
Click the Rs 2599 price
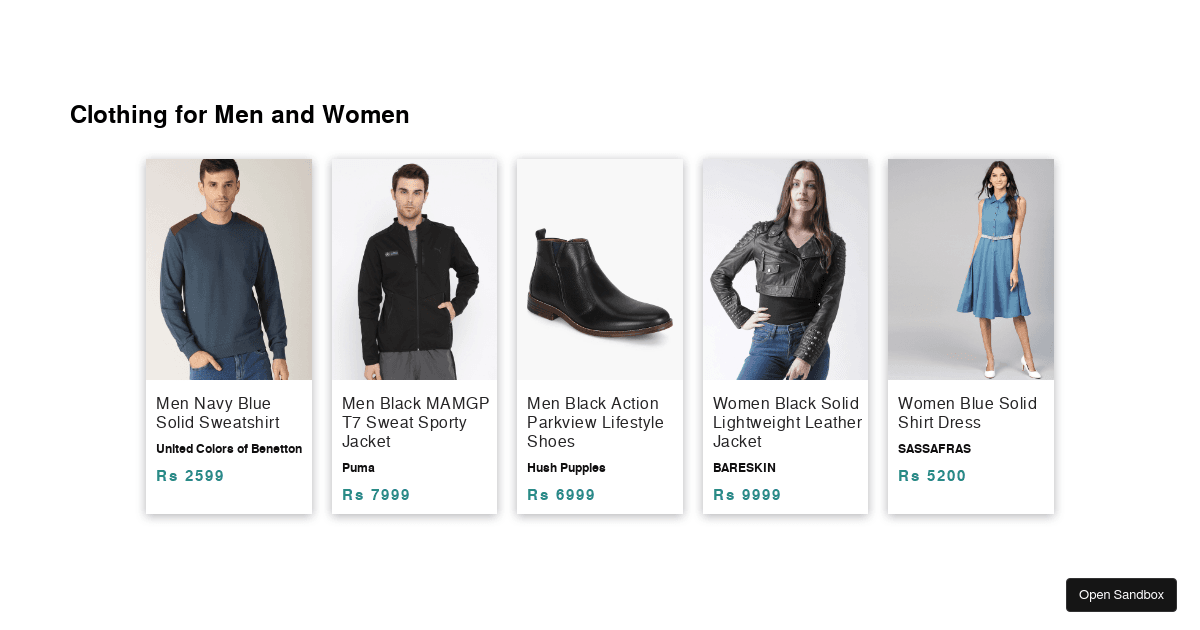point(190,476)
